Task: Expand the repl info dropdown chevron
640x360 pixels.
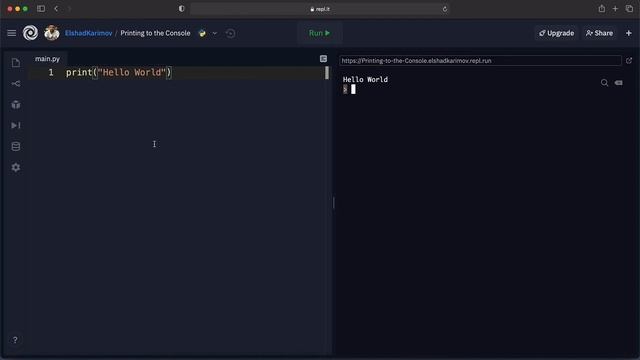Action: click(215, 33)
